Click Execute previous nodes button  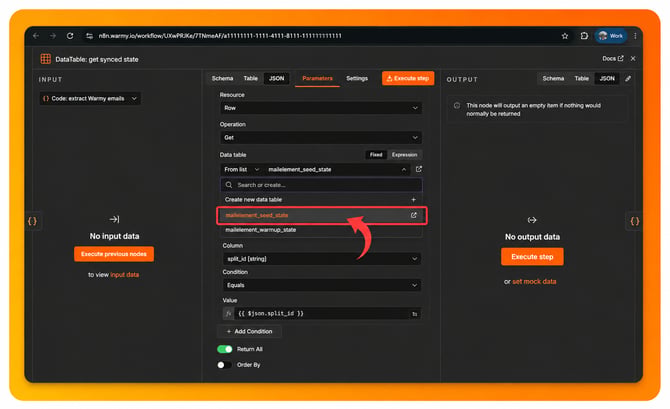coord(114,254)
